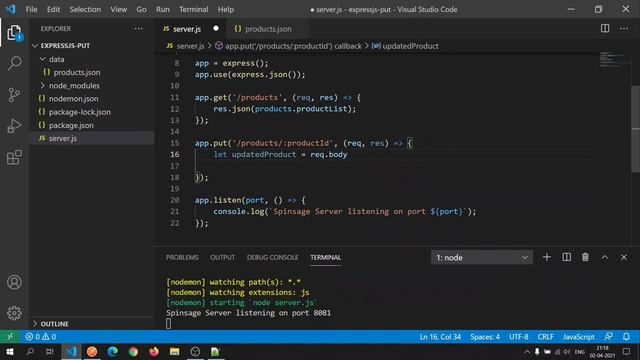Switch to the PROBLEMS panel tab
The width and height of the screenshot is (640, 360).
(x=182, y=257)
